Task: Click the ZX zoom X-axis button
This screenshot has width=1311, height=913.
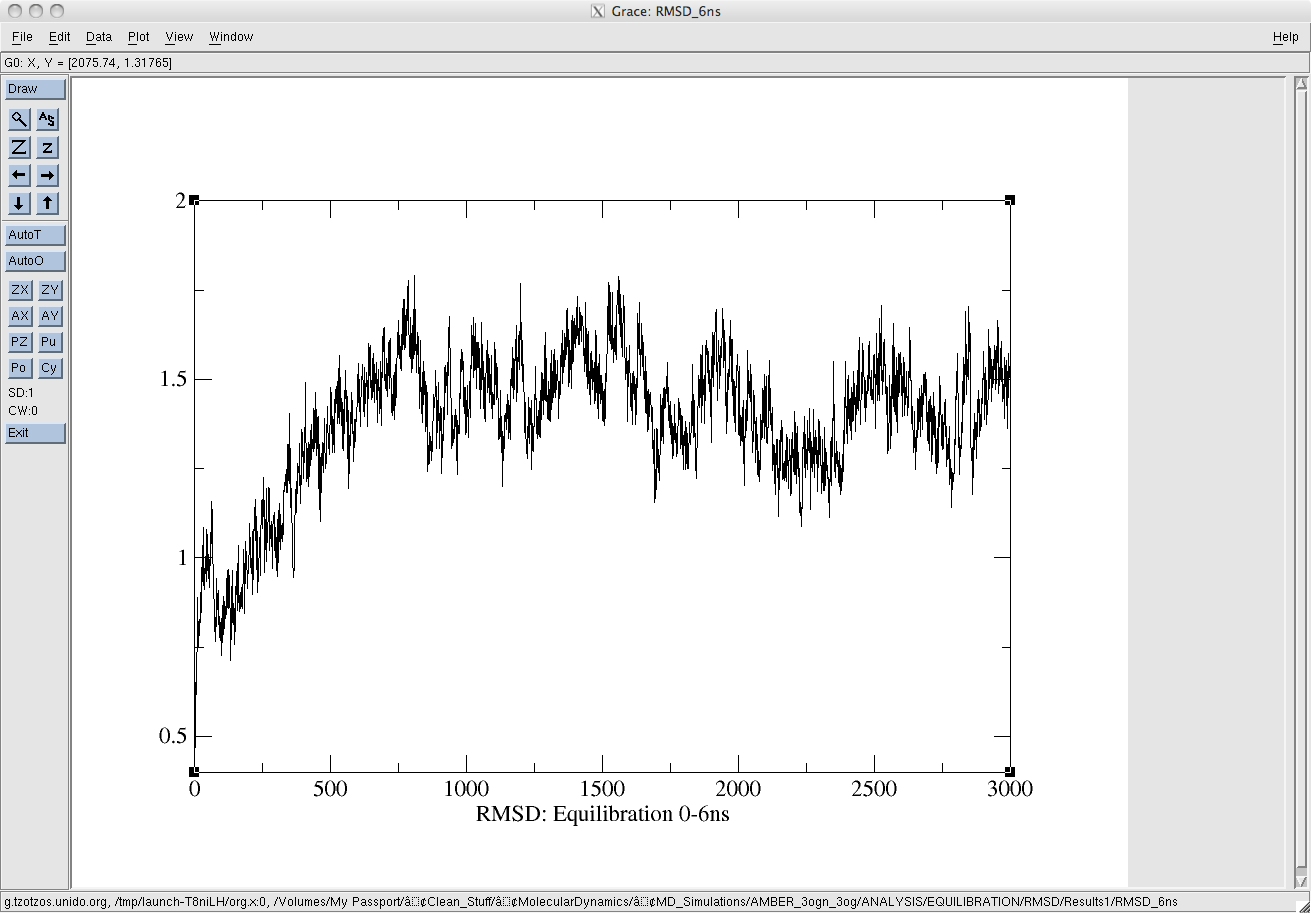Action: pyautogui.click(x=20, y=290)
